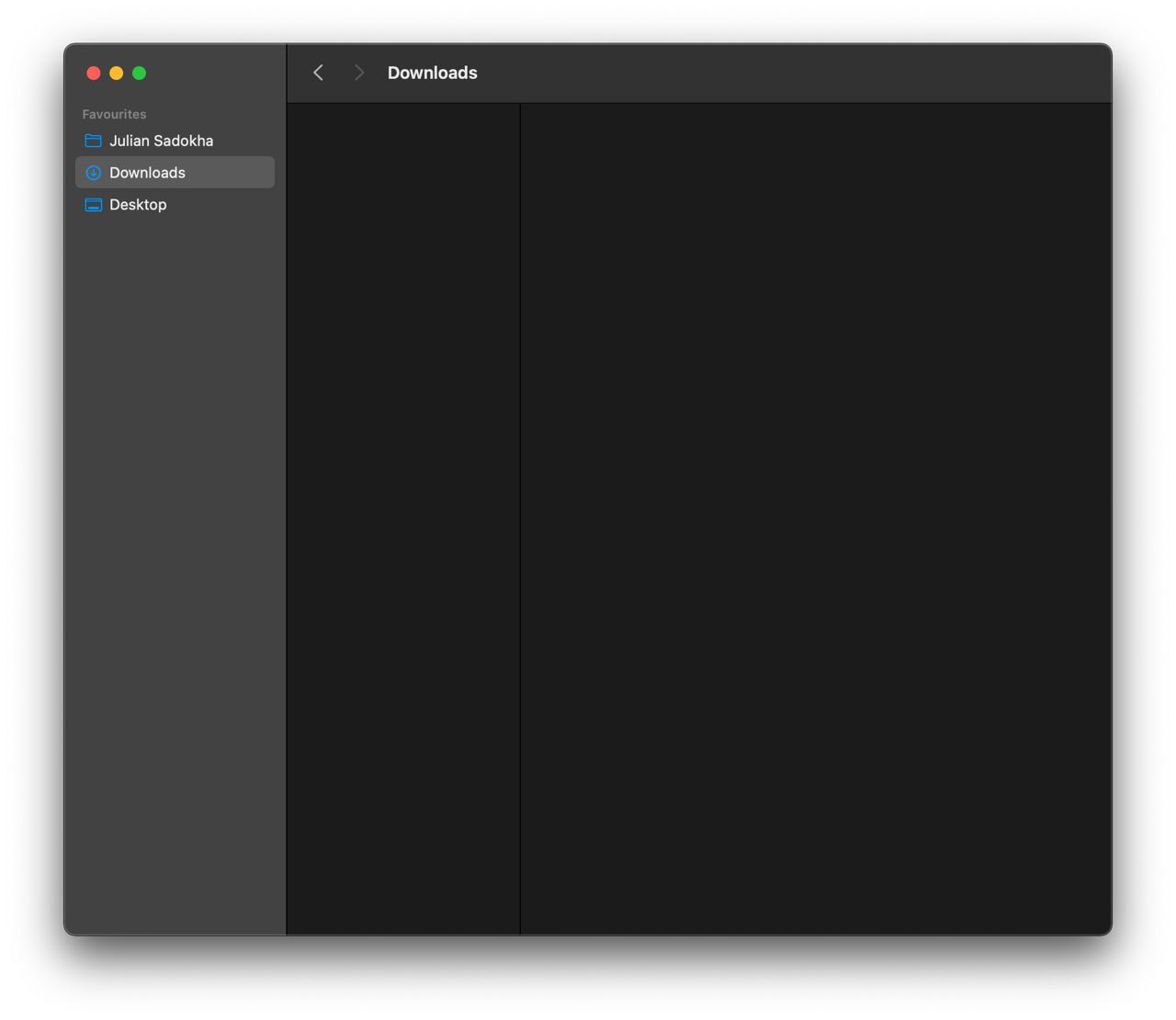Open Desktop from the Favourites list
The width and height of the screenshot is (1176, 1020).
[175, 205]
